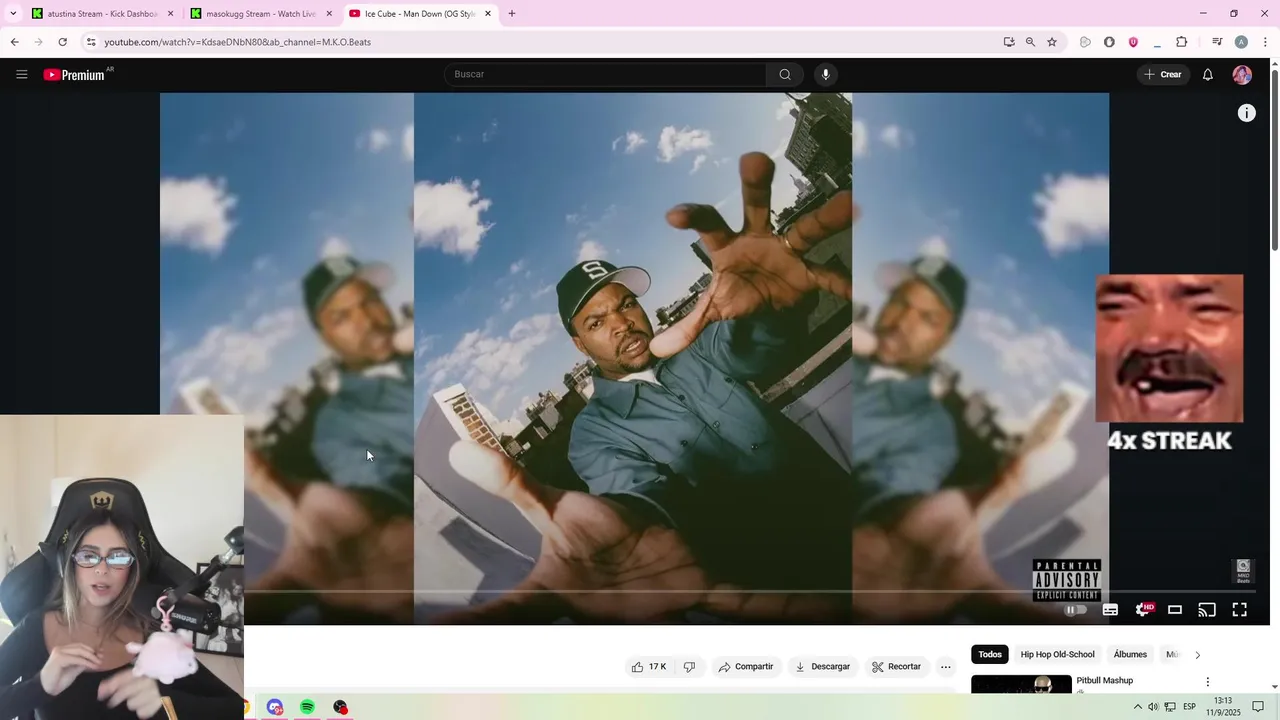Switch to the atustina Stream Kick Dashboard tab
Screen dimensions: 1280x720
pos(102,14)
